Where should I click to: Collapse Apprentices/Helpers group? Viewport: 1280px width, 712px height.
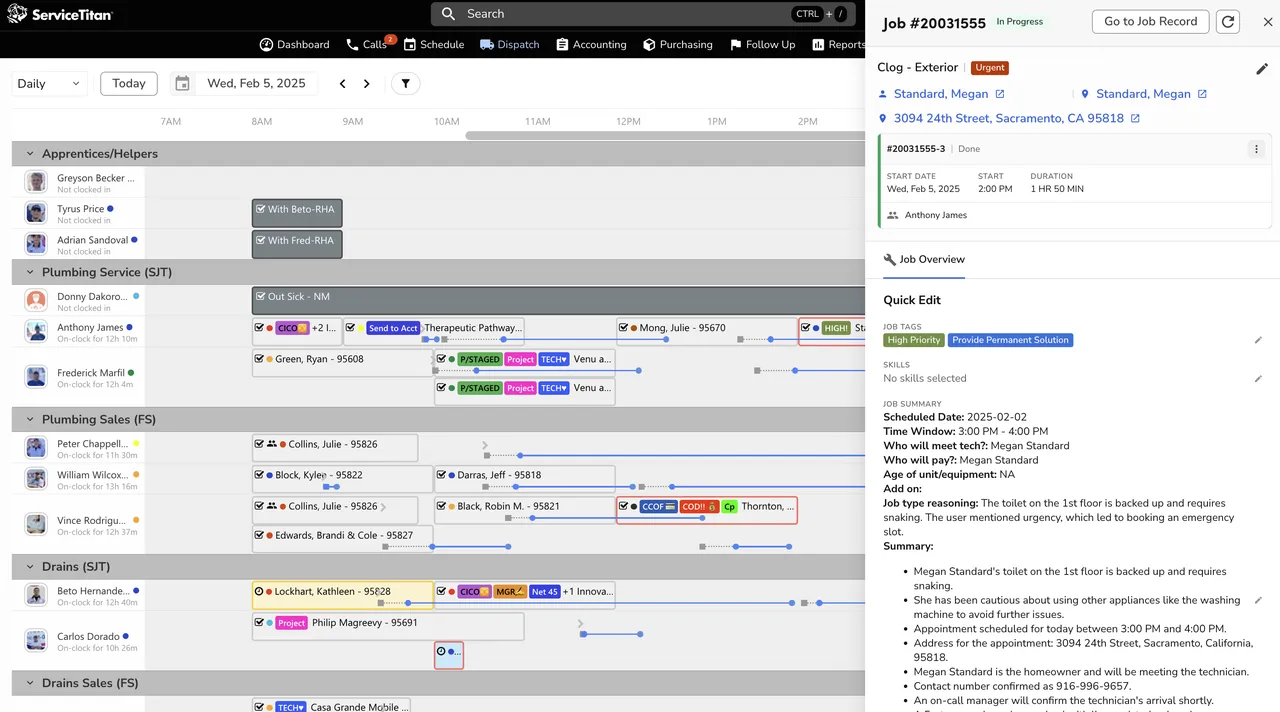30,154
